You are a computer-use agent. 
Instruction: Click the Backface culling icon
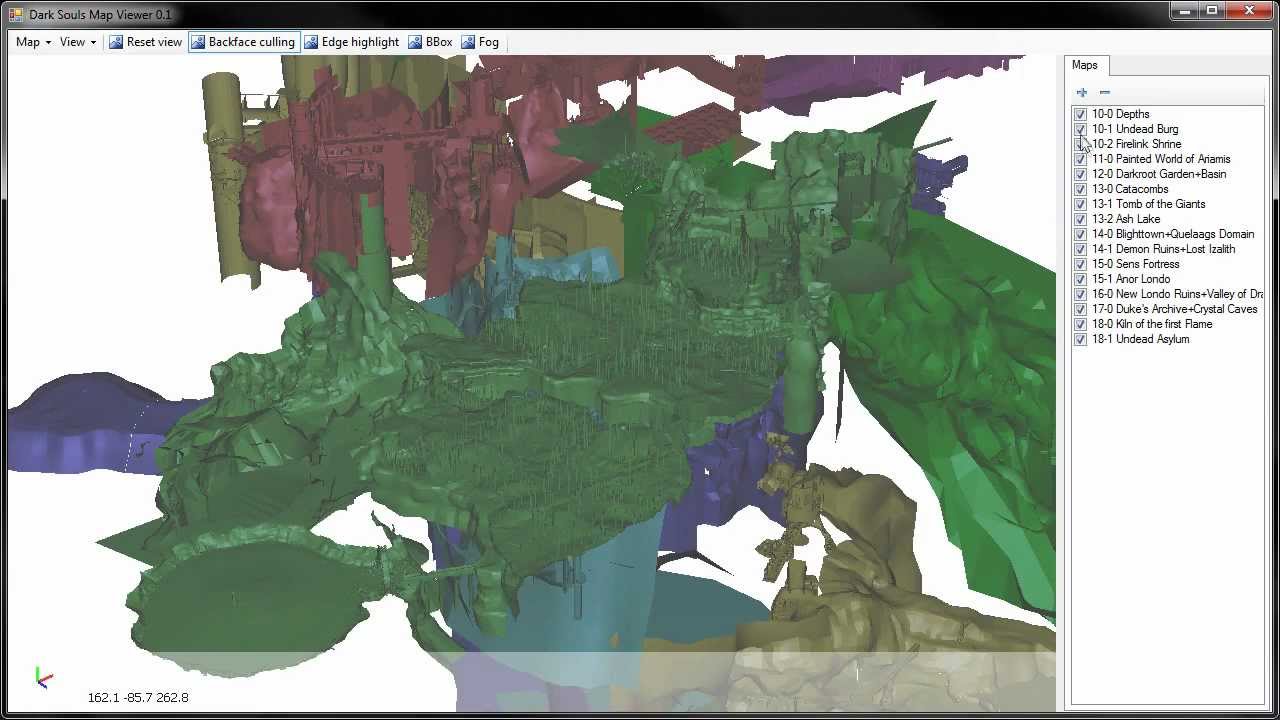[198, 42]
